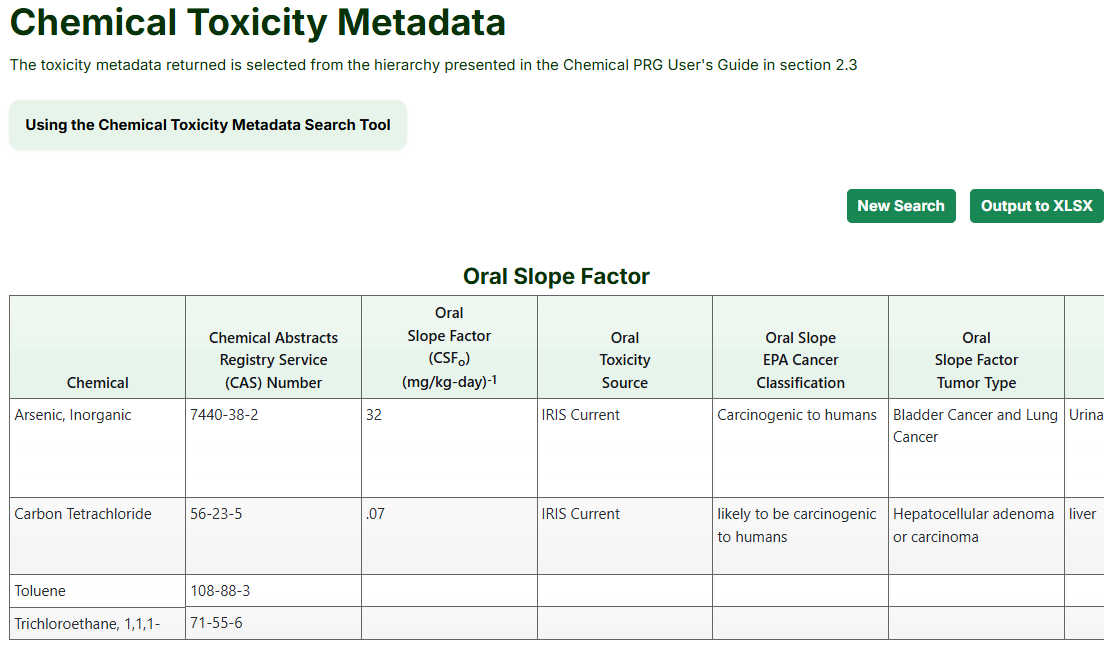Viewport: 1108px width, 649px height.
Task: Select the slope factor value 32
Action: click(374, 415)
